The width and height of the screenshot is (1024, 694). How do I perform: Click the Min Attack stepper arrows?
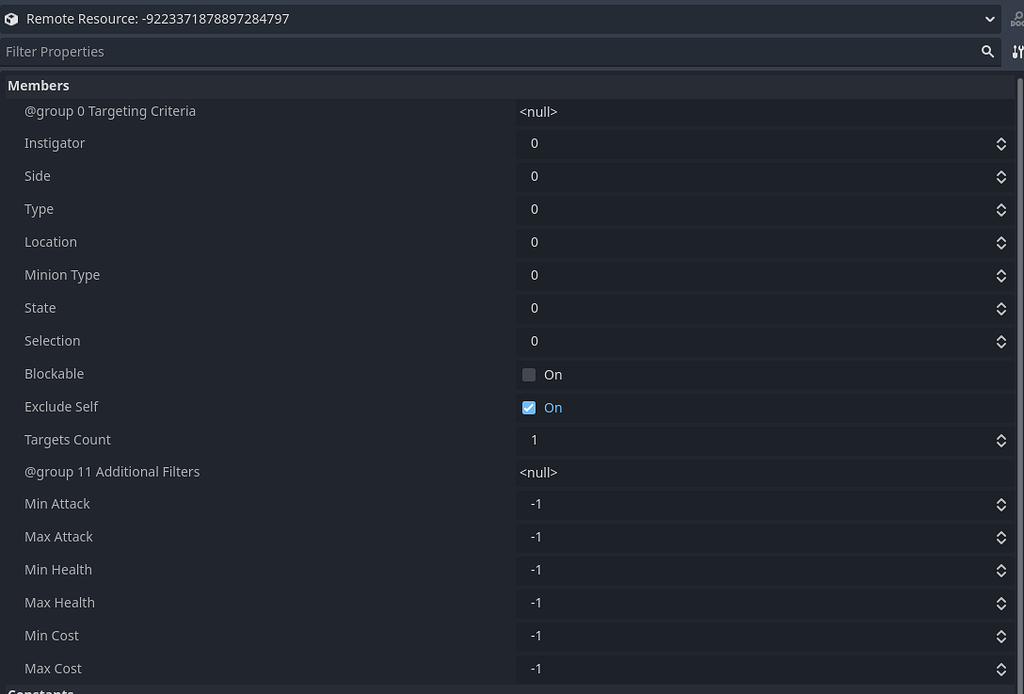click(1000, 504)
